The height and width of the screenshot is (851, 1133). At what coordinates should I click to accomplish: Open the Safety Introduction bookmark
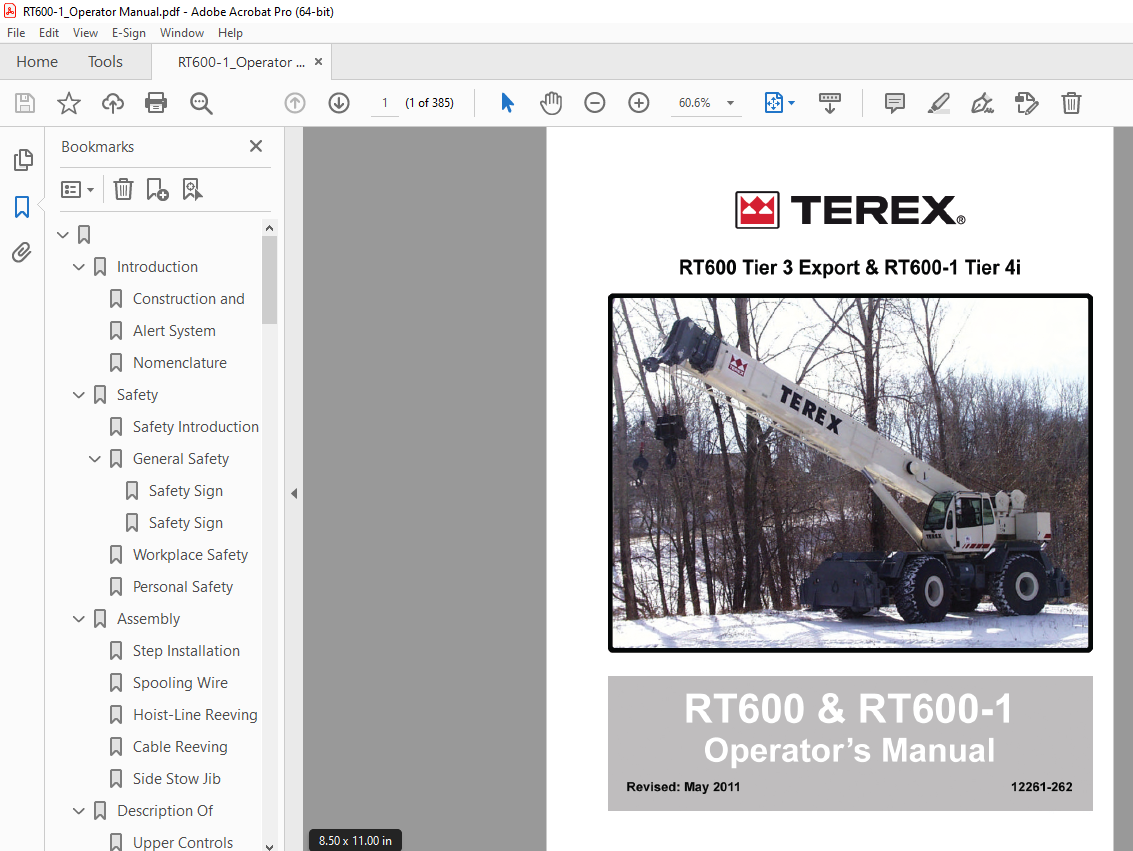(x=195, y=427)
